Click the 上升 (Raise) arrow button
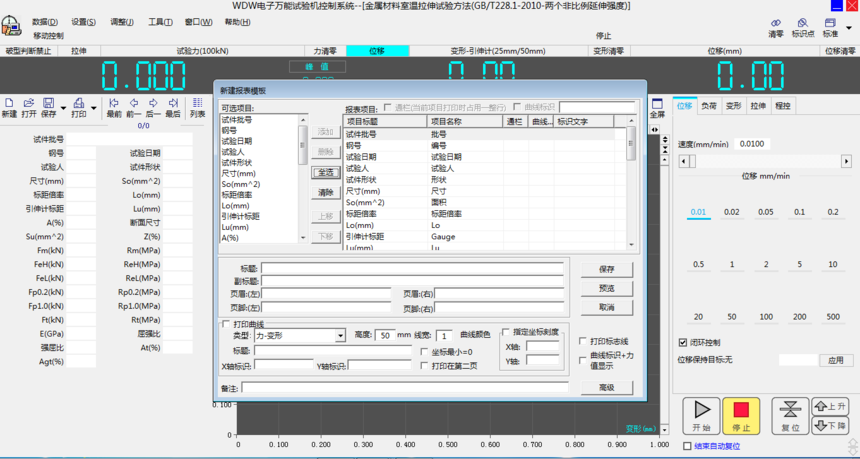The width and height of the screenshot is (860, 459). pyautogui.click(x=830, y=407)
